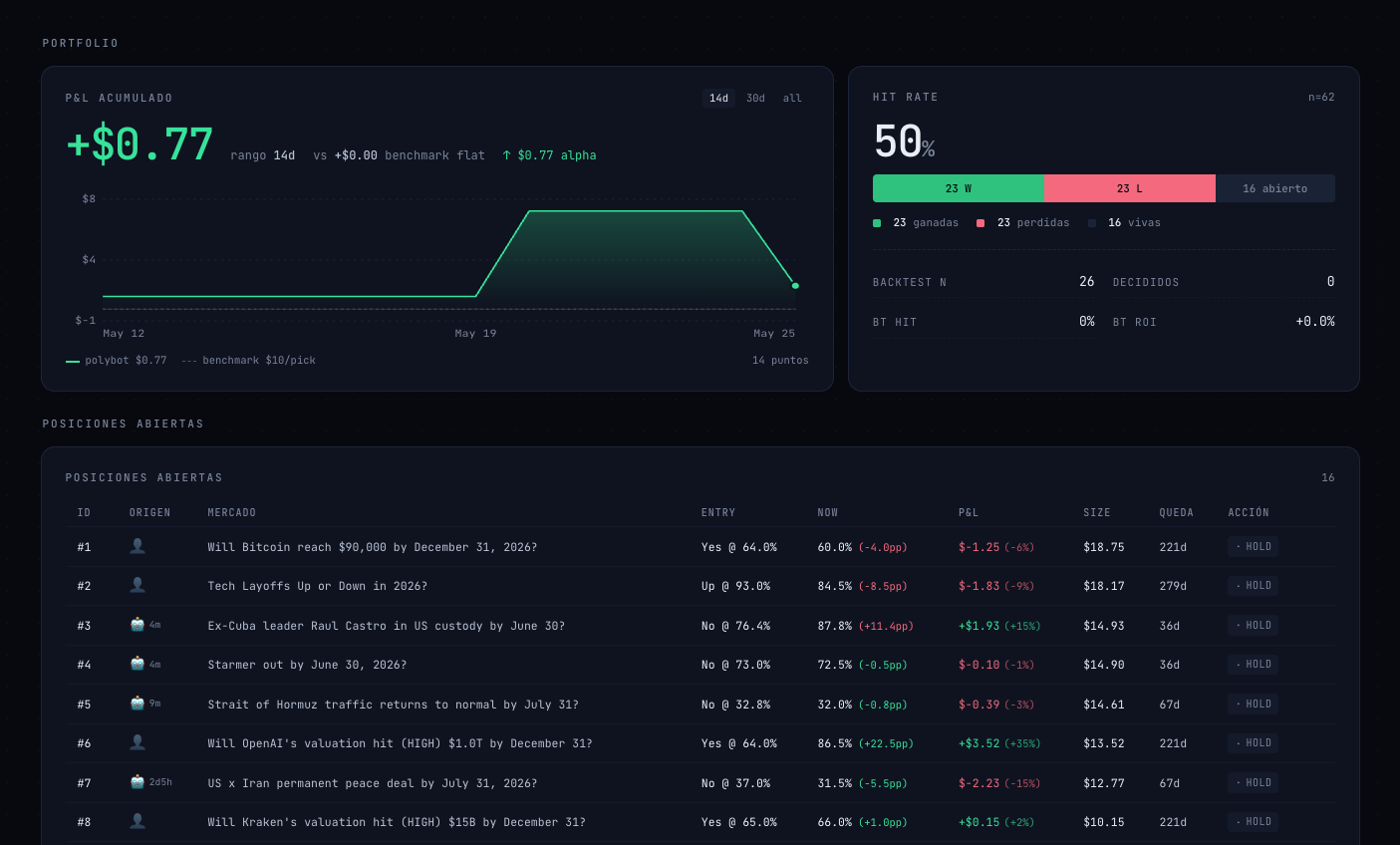Open market 'Will Kraken's valuation hit (HIGH) $15B'
This screenshot has height=845, width=1400.
click(397, 822)
